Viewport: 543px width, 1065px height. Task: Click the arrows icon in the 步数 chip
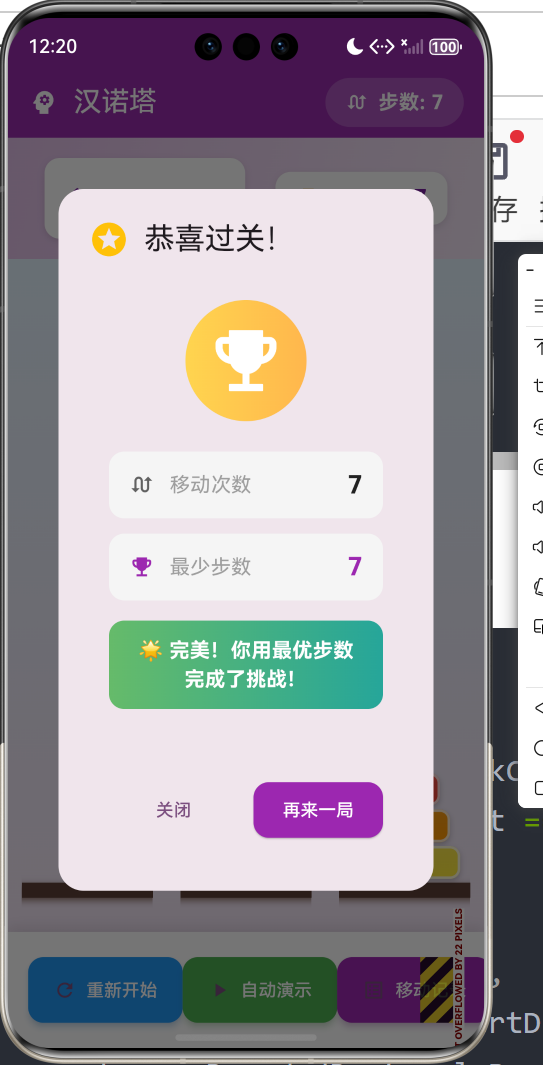357,103
